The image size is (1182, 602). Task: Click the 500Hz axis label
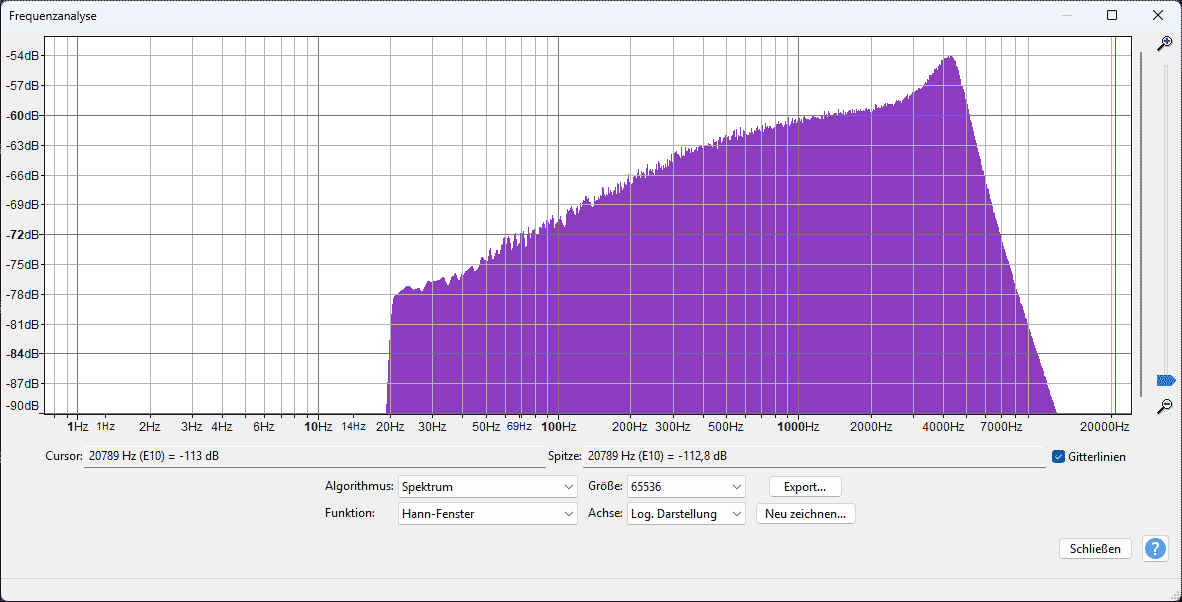point(727,426)
